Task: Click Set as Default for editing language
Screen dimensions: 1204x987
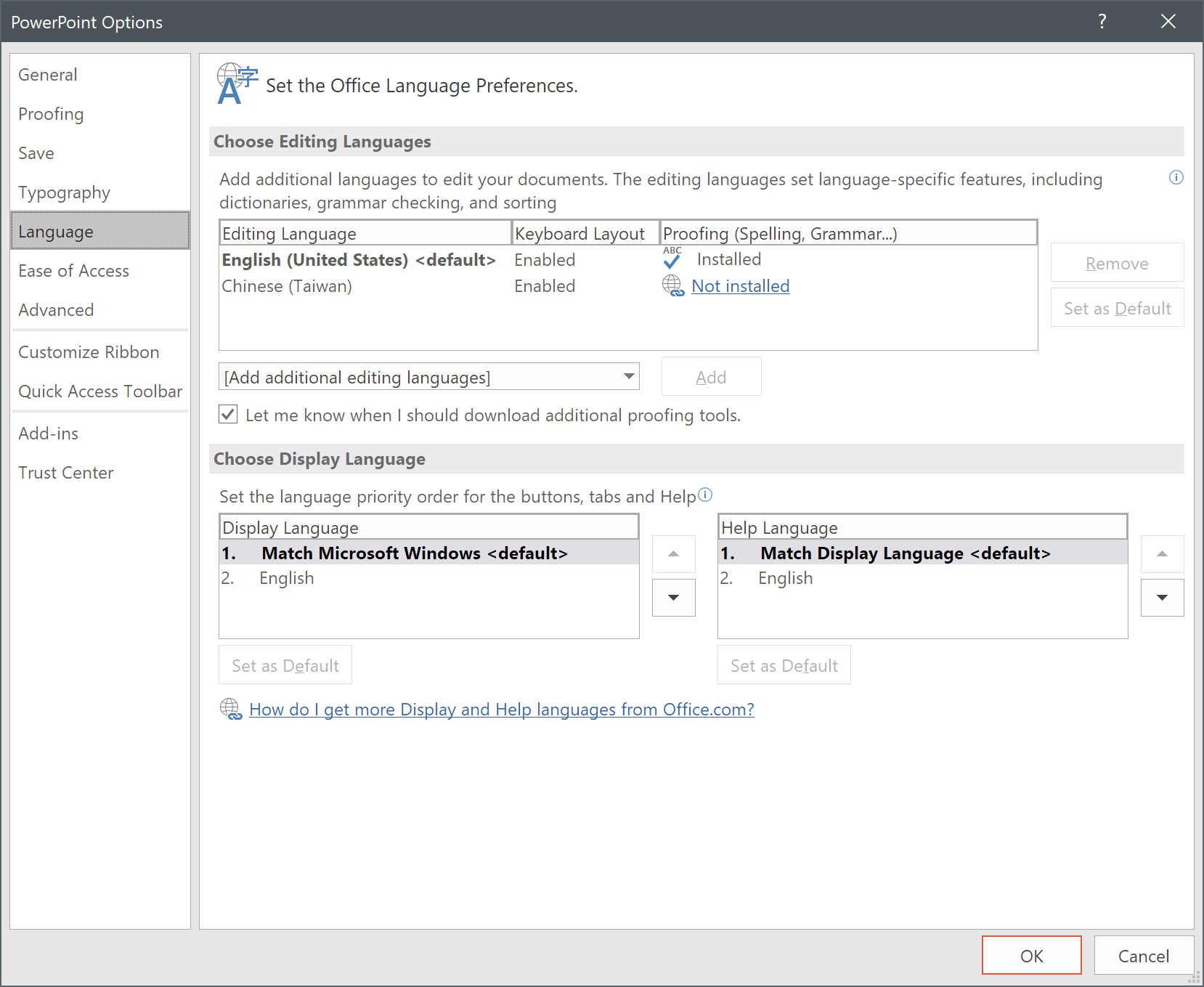Action: (x=1117, y=308)
